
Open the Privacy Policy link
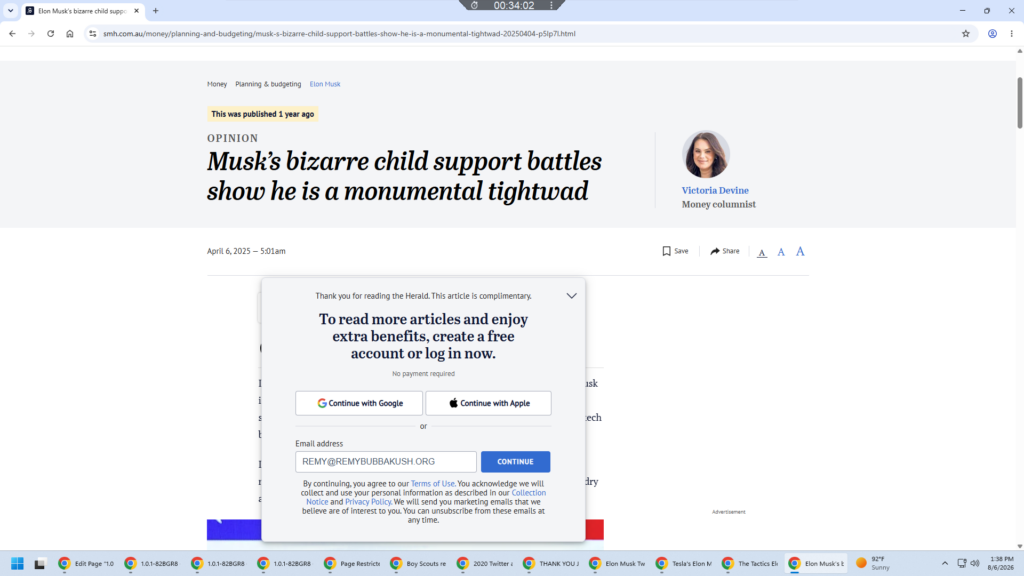click(x=368, y=502)
